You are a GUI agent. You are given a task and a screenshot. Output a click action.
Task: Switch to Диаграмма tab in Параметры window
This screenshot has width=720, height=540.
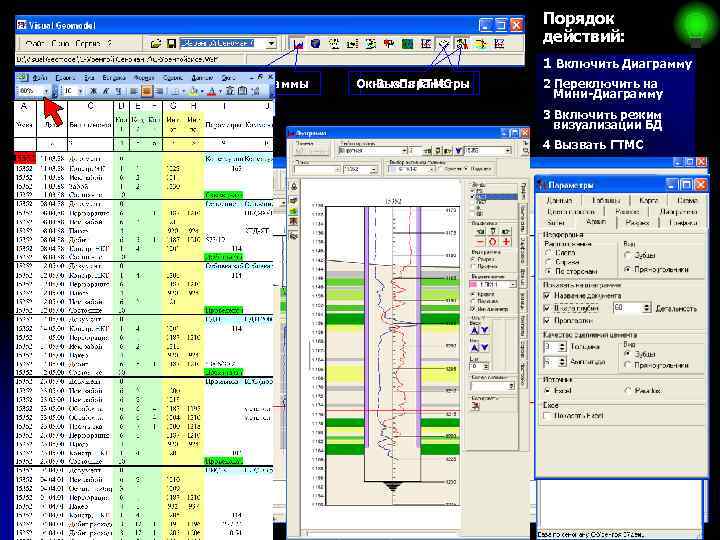pos(678,212)
